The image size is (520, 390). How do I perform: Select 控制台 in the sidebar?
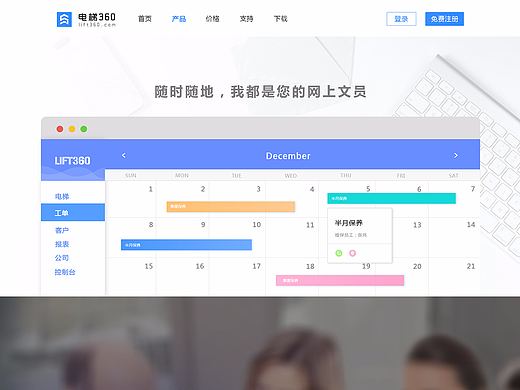click(x=65, y=272)
